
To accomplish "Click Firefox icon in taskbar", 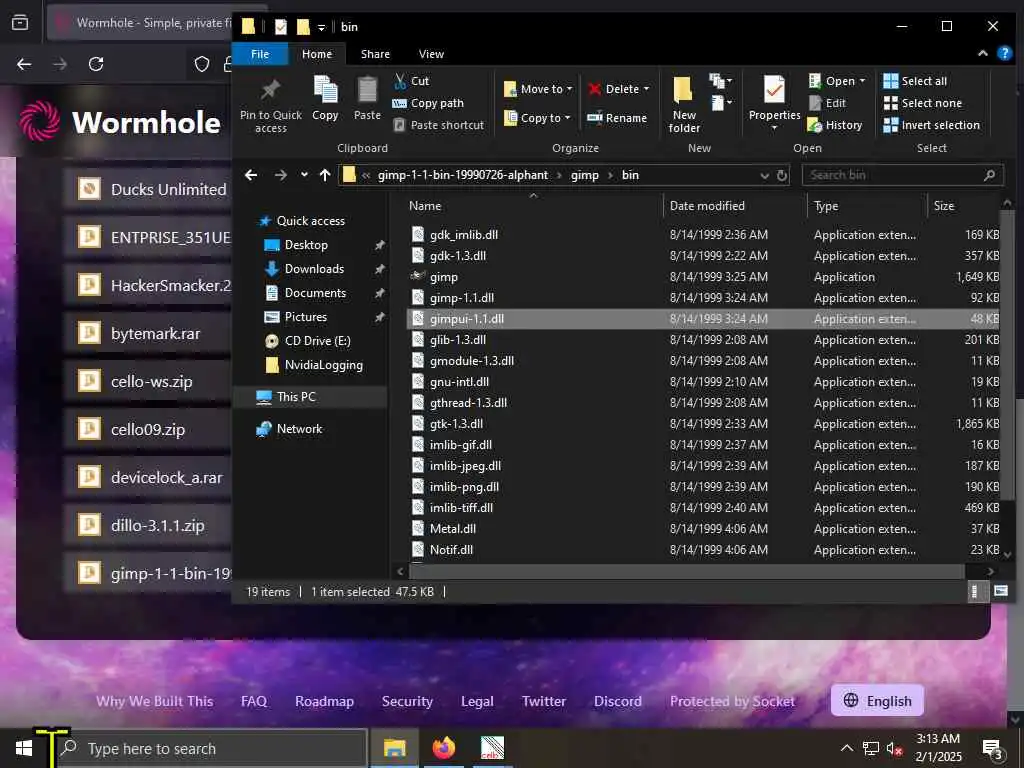I will (x=443, y=748).
